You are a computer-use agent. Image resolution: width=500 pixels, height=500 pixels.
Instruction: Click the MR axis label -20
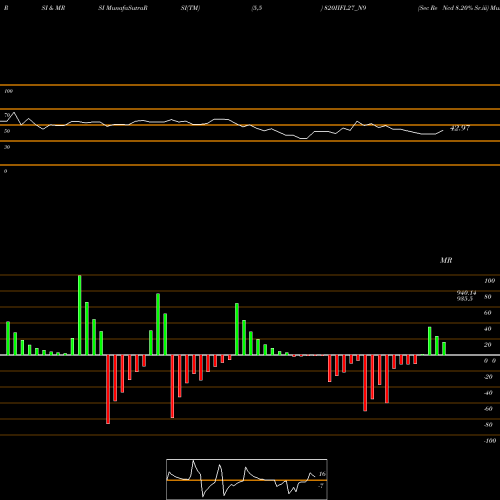(488, 377)
